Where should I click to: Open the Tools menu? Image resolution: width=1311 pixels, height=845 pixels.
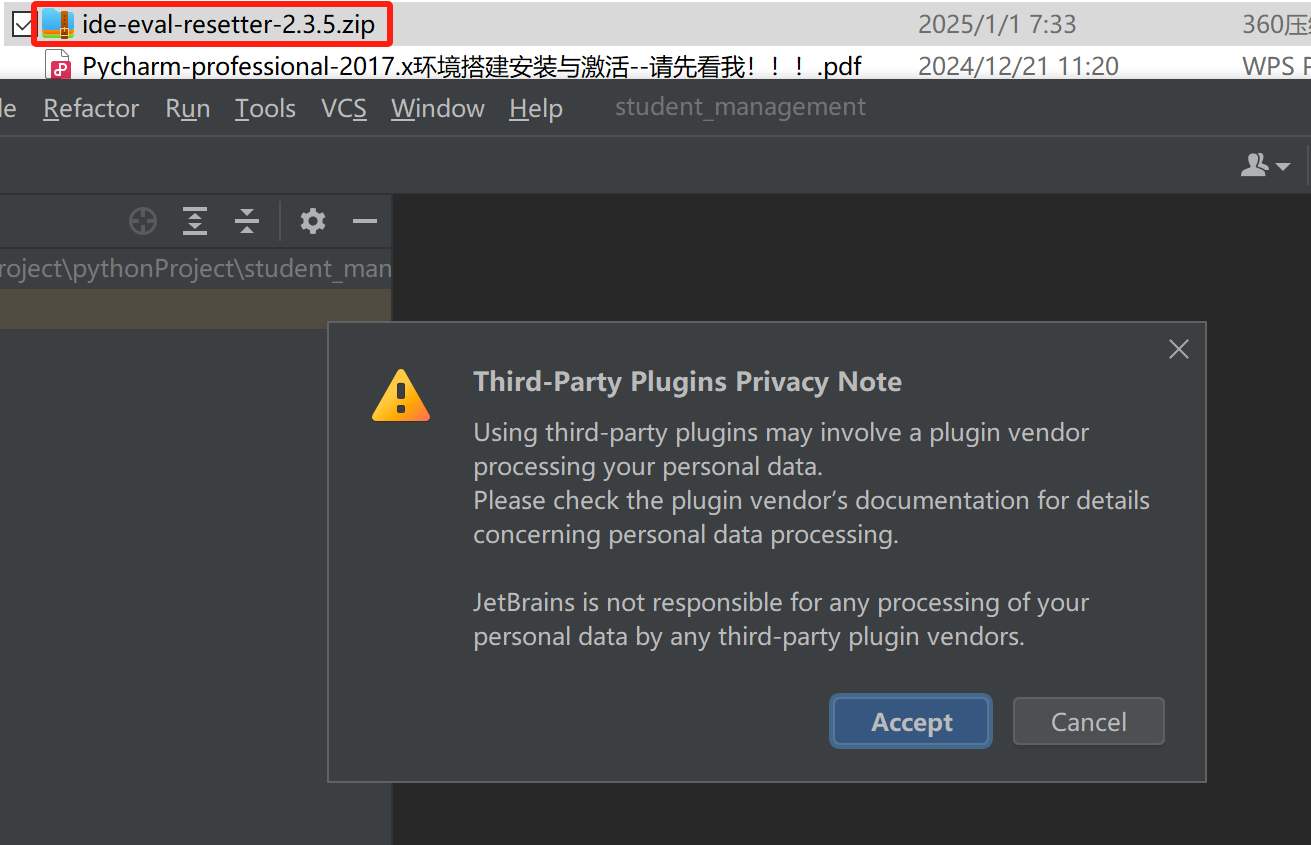coord(265,108)
